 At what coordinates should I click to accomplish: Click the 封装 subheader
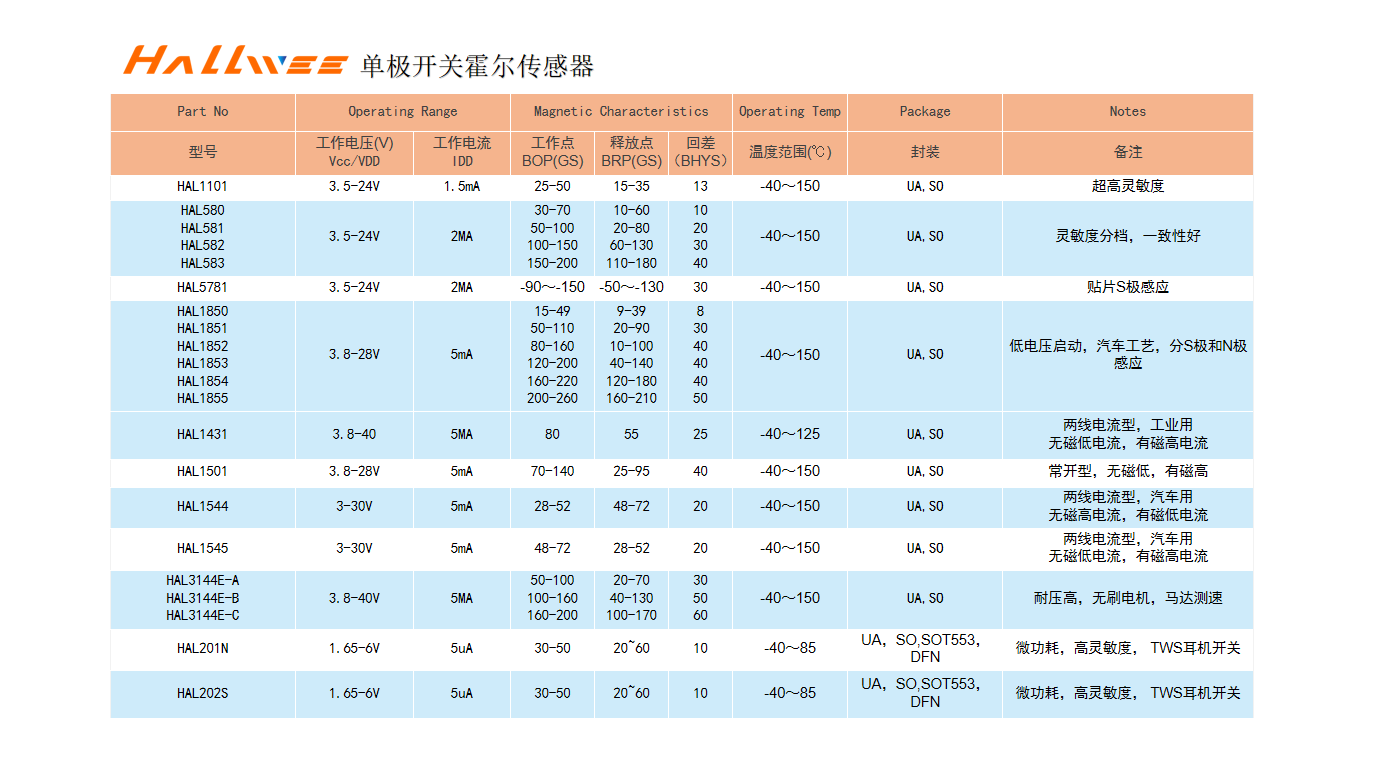tap(925, 153)
